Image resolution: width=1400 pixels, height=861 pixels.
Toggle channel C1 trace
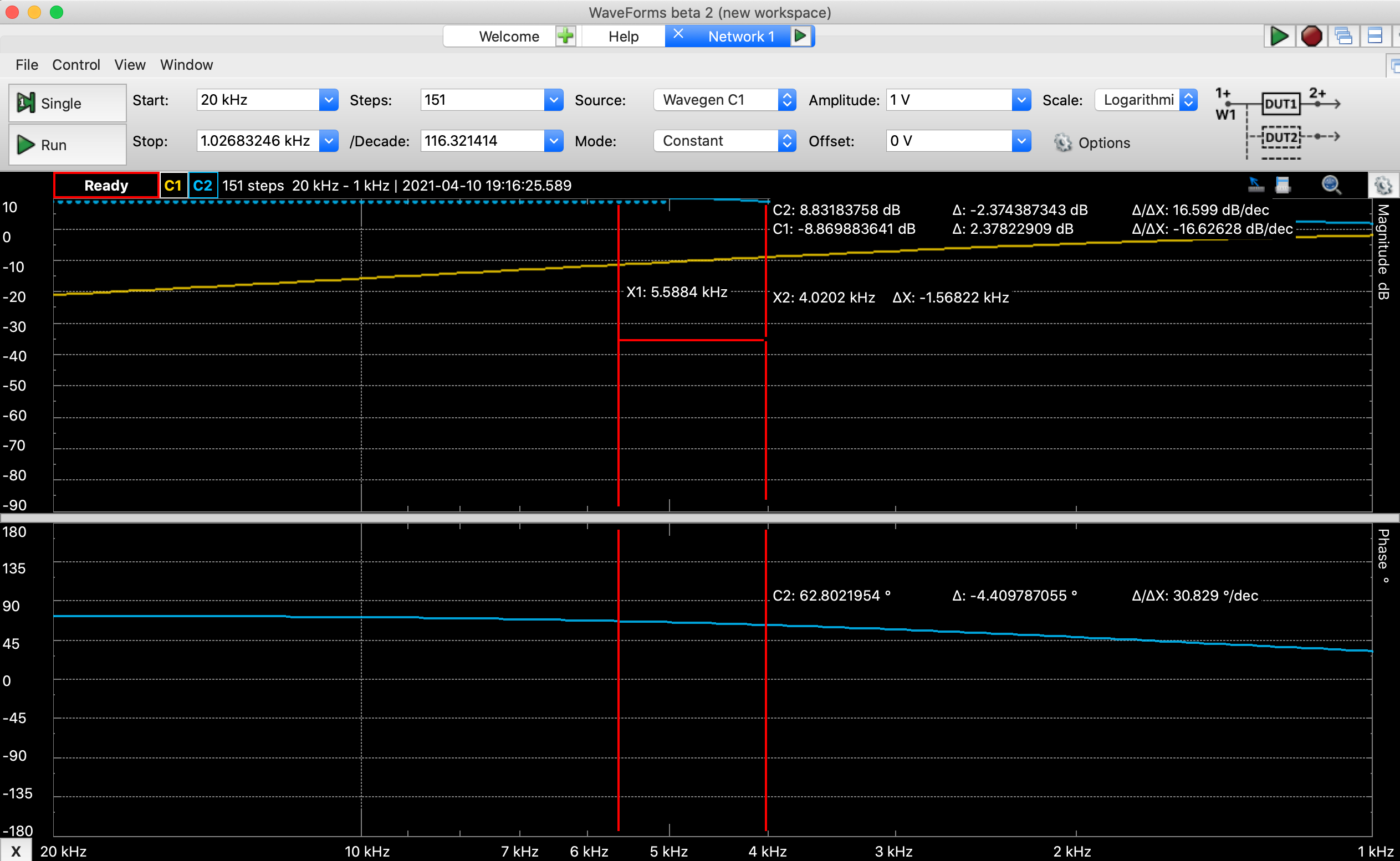172,185
